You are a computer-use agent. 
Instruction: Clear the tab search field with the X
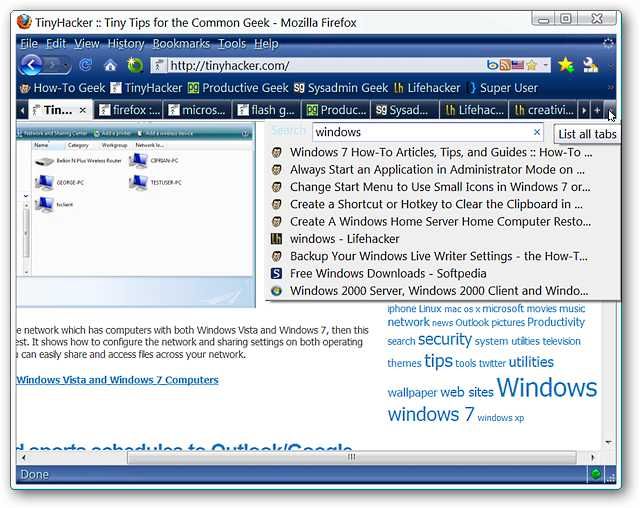coord(537,132)
